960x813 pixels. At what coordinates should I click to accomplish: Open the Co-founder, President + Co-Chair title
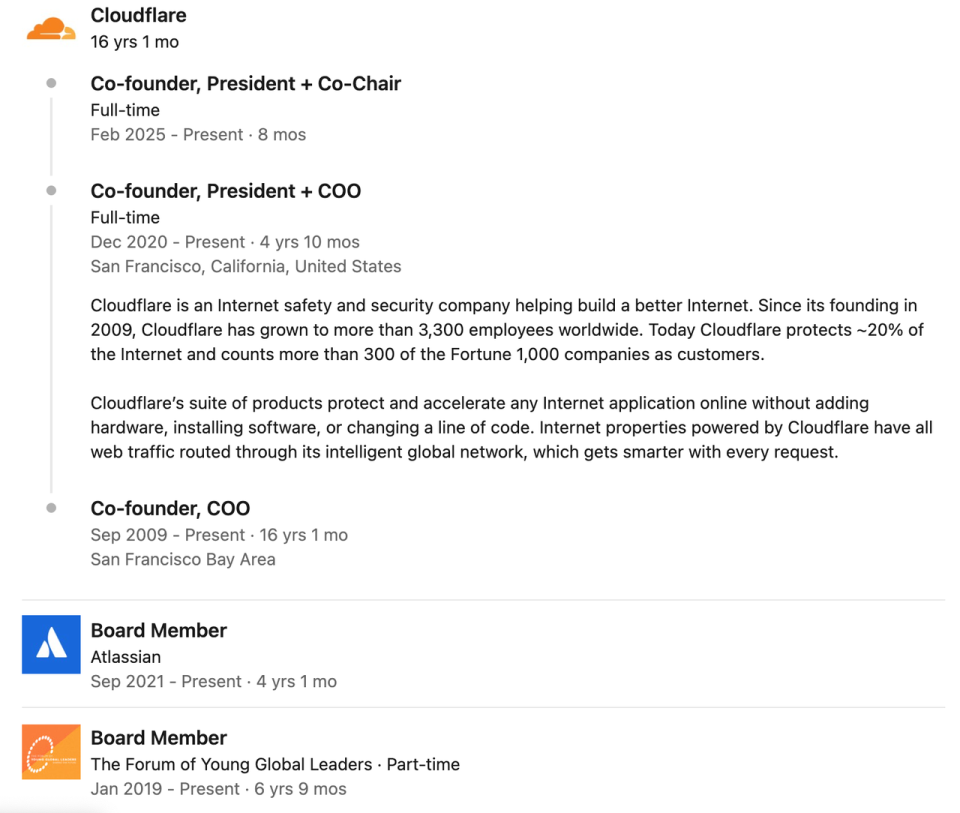246,83
